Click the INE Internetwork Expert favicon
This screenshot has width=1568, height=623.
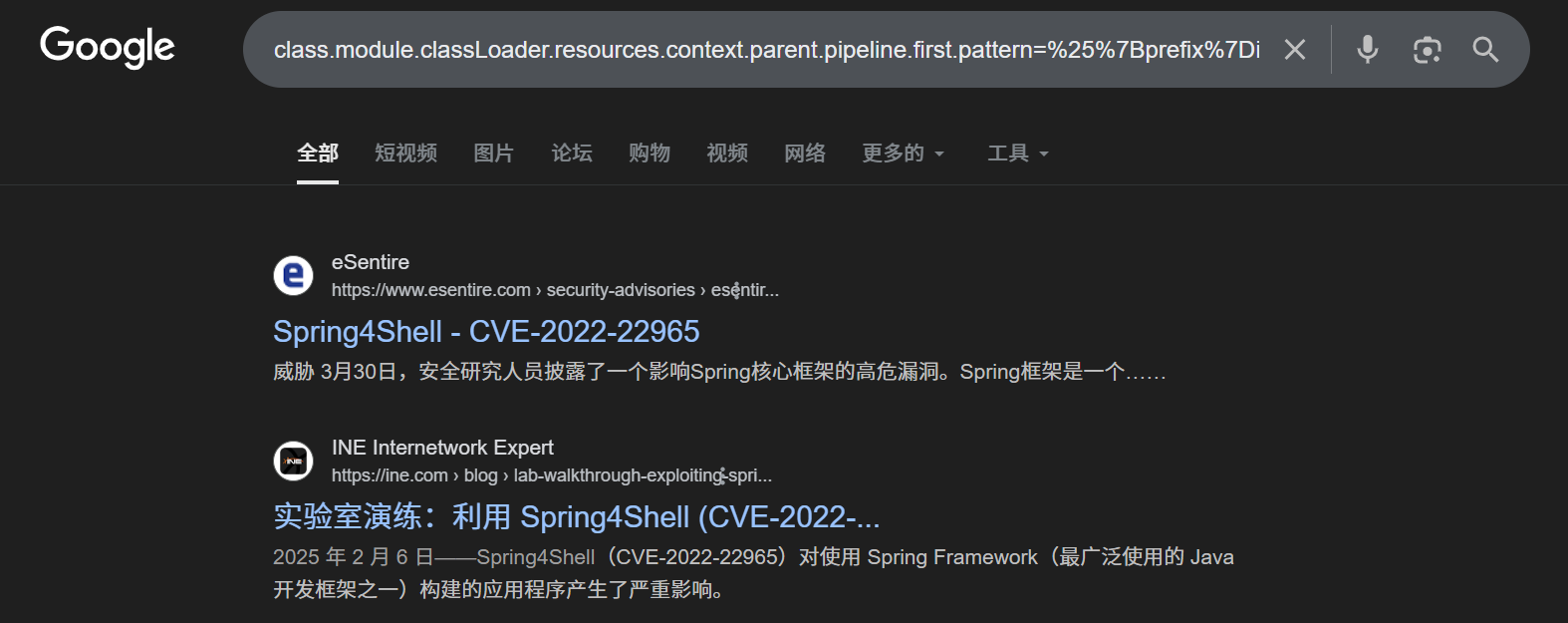coord(293,461)
